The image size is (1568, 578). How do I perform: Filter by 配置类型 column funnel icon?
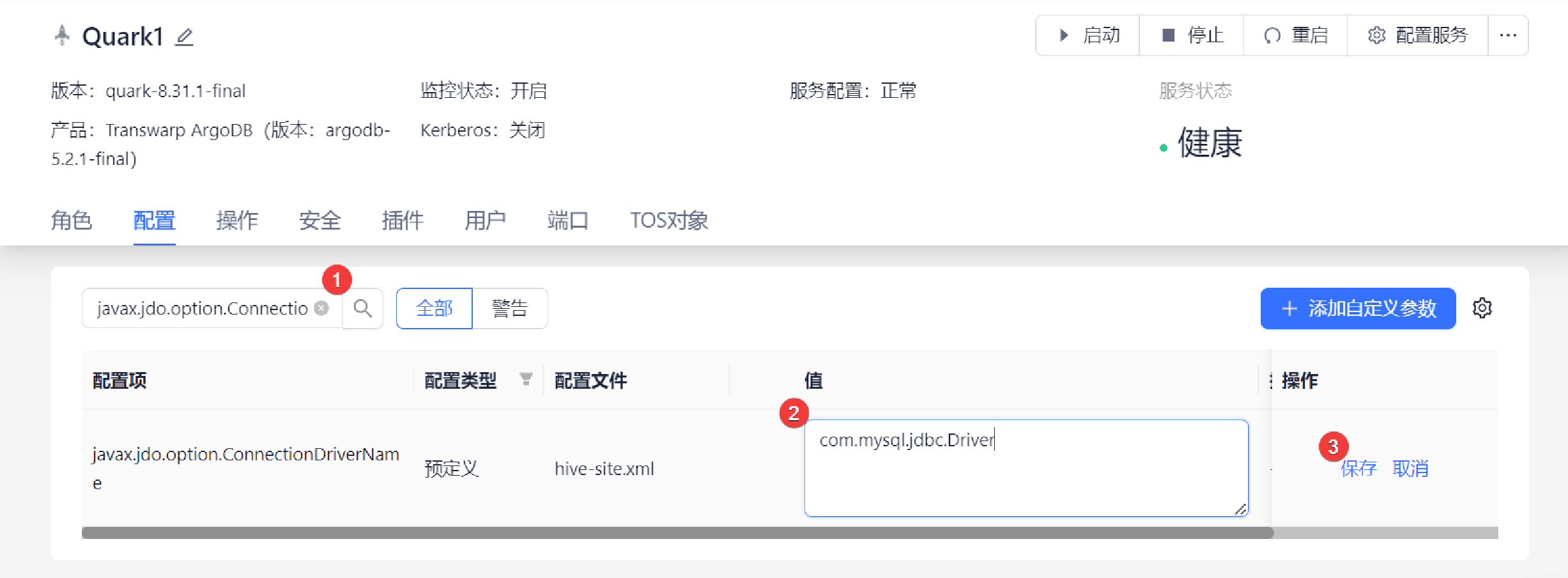click(x=526, y=380)
